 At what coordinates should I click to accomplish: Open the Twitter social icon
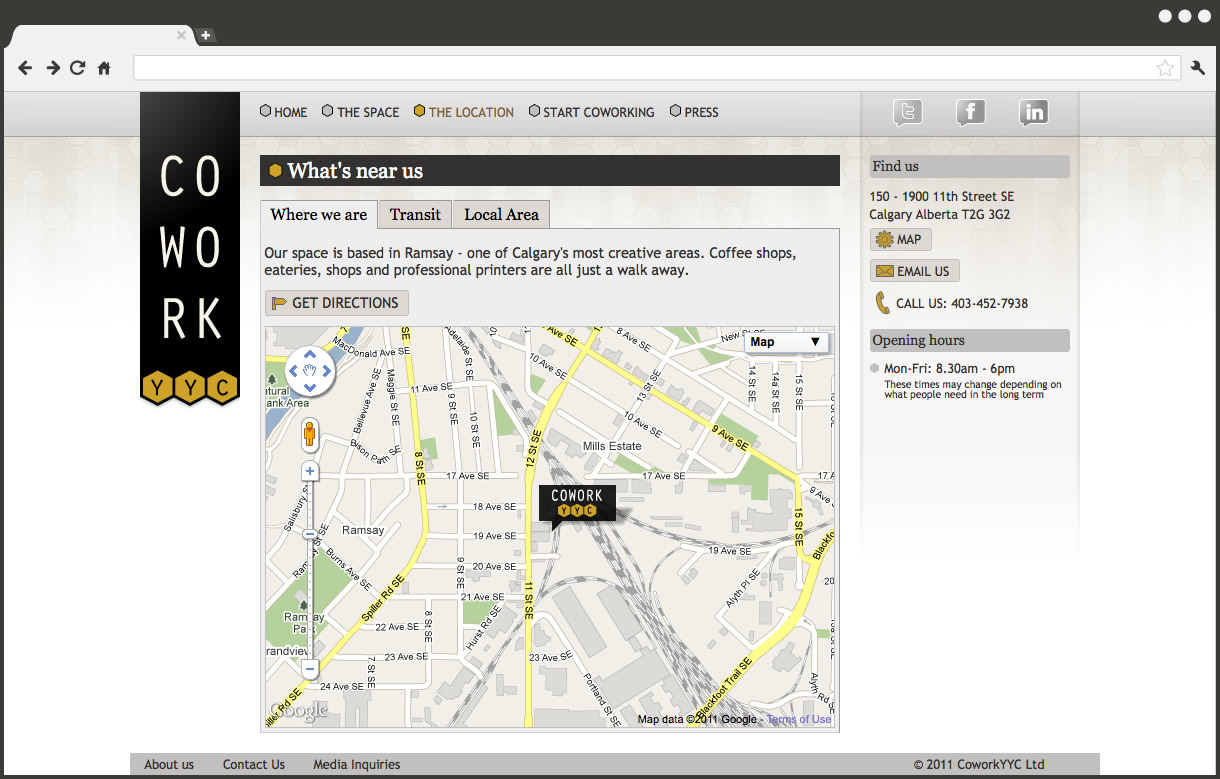tap(907, 113)
